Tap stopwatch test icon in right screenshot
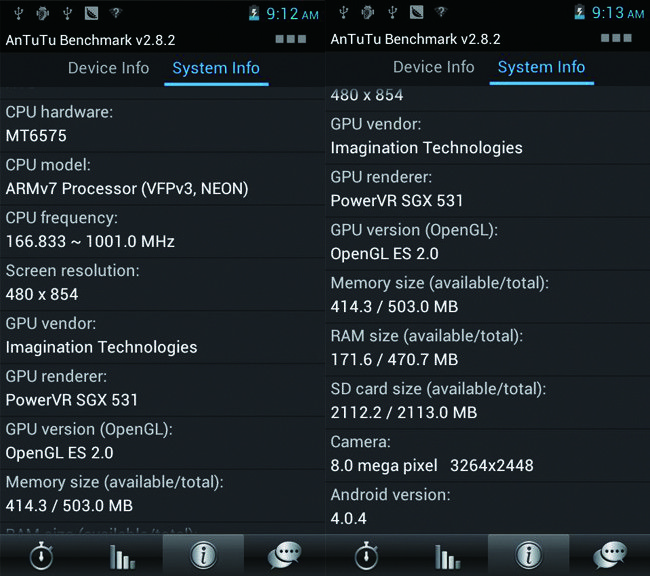This screenshot has height=576, width=650. 366,555
